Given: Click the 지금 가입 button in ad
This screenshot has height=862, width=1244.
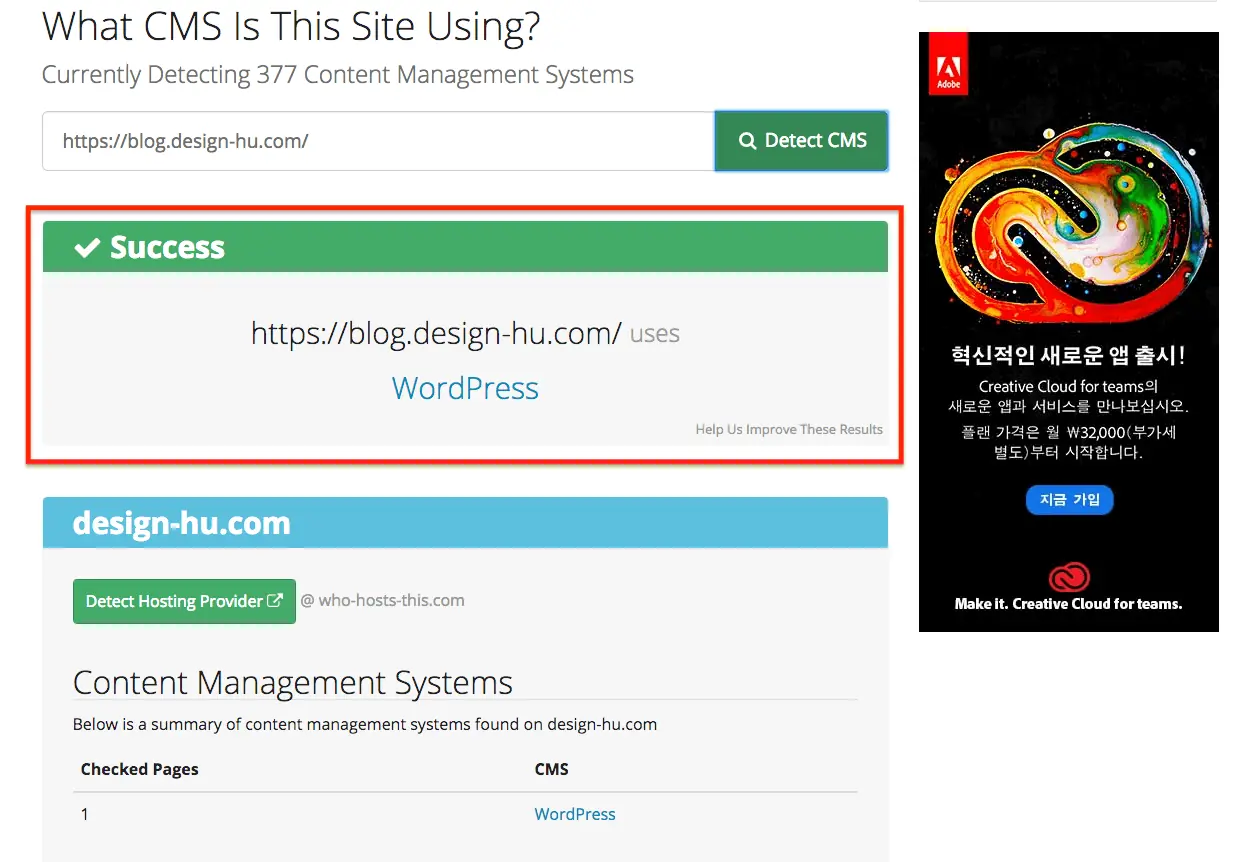Looking at the screenshot, I should click(x=1069, y=500).
